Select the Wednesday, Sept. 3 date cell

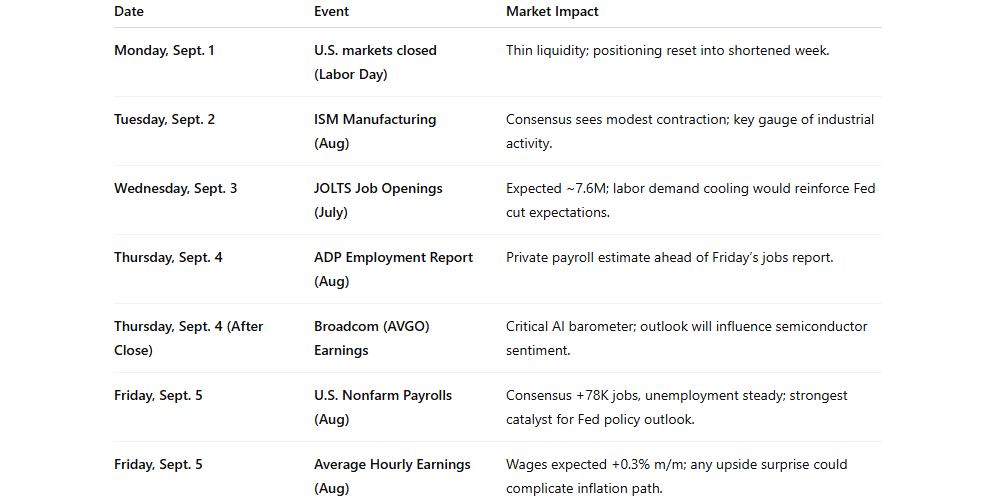(175, 188)
